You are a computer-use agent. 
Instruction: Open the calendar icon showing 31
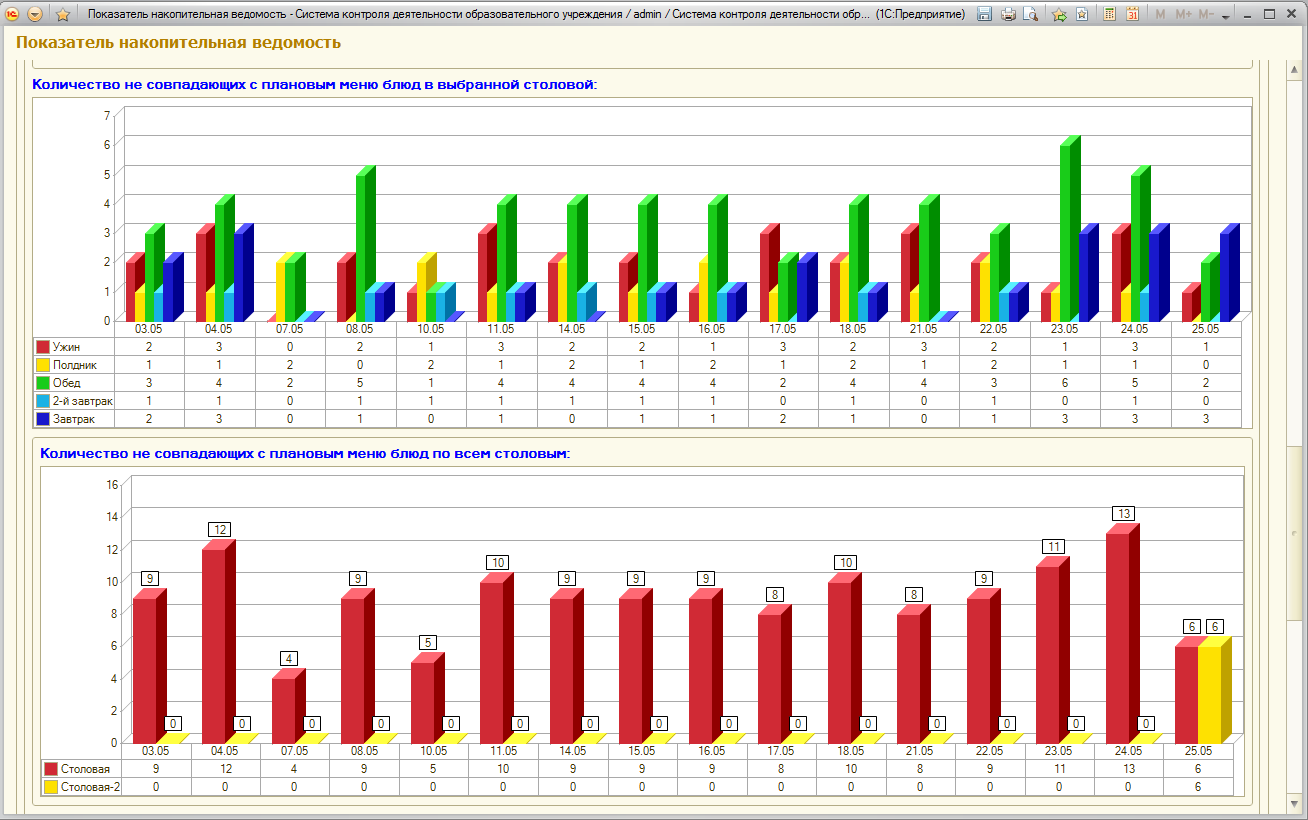click(1133, 14)
